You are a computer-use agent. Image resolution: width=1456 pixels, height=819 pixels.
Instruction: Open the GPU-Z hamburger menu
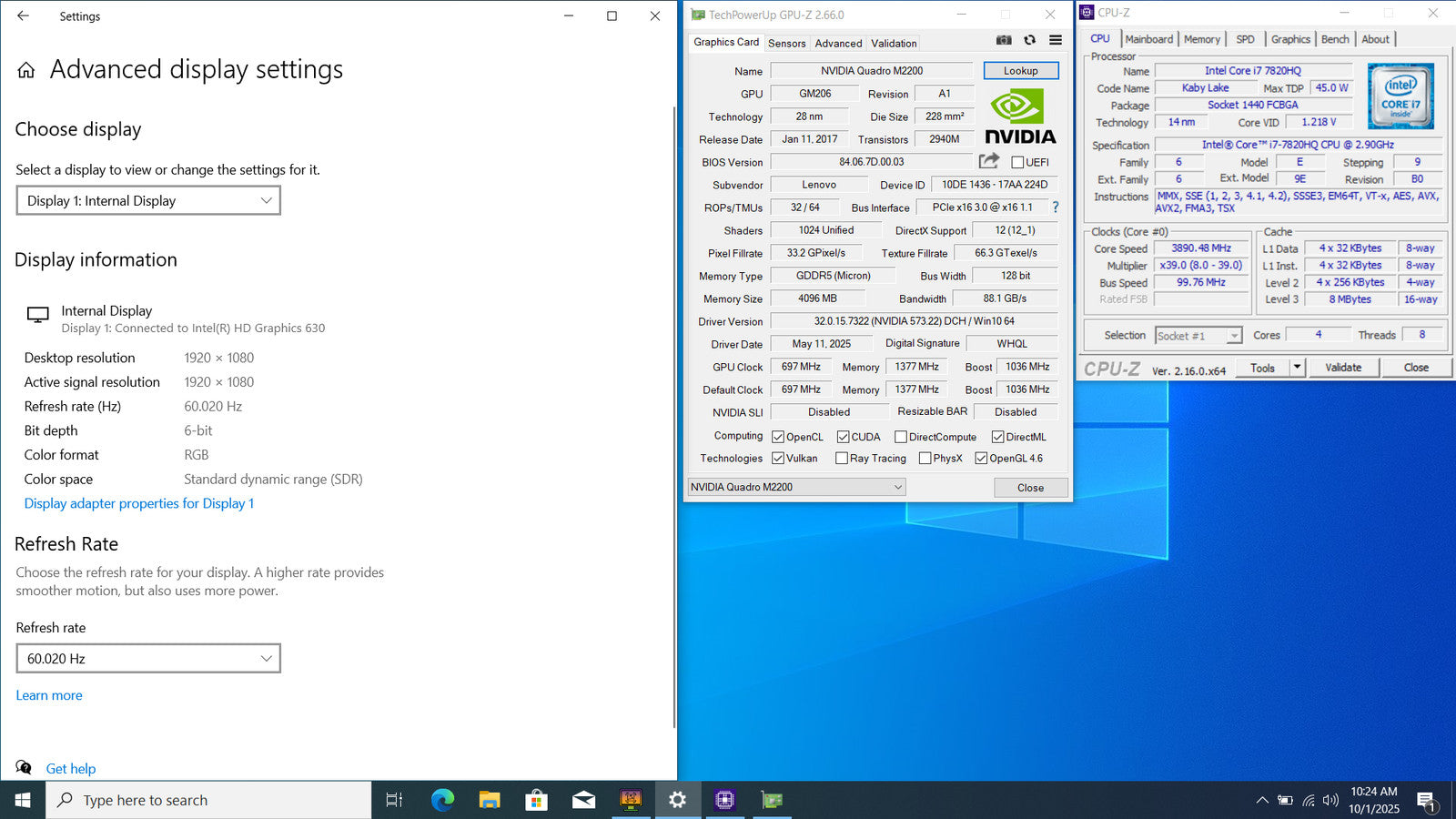pyautogui.click(x=1056, y=40)
